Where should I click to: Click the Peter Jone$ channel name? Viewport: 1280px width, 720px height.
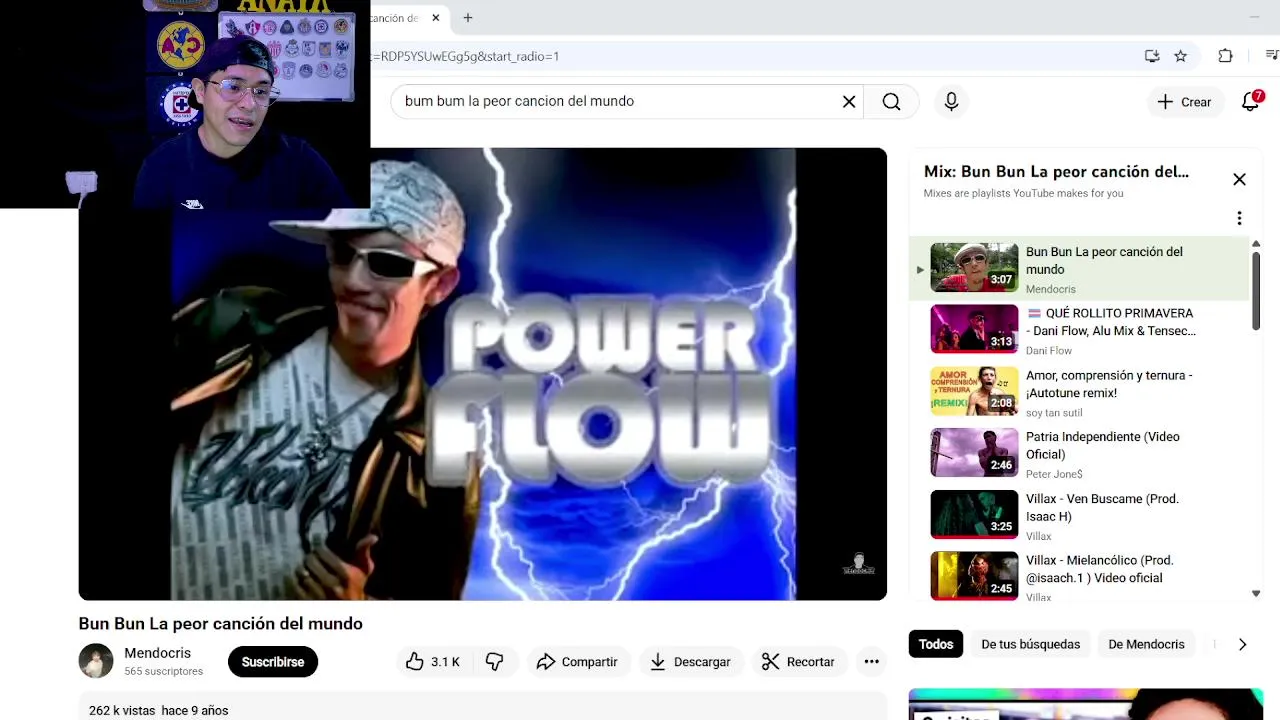pyautogui.click(x=1054, y=475)
